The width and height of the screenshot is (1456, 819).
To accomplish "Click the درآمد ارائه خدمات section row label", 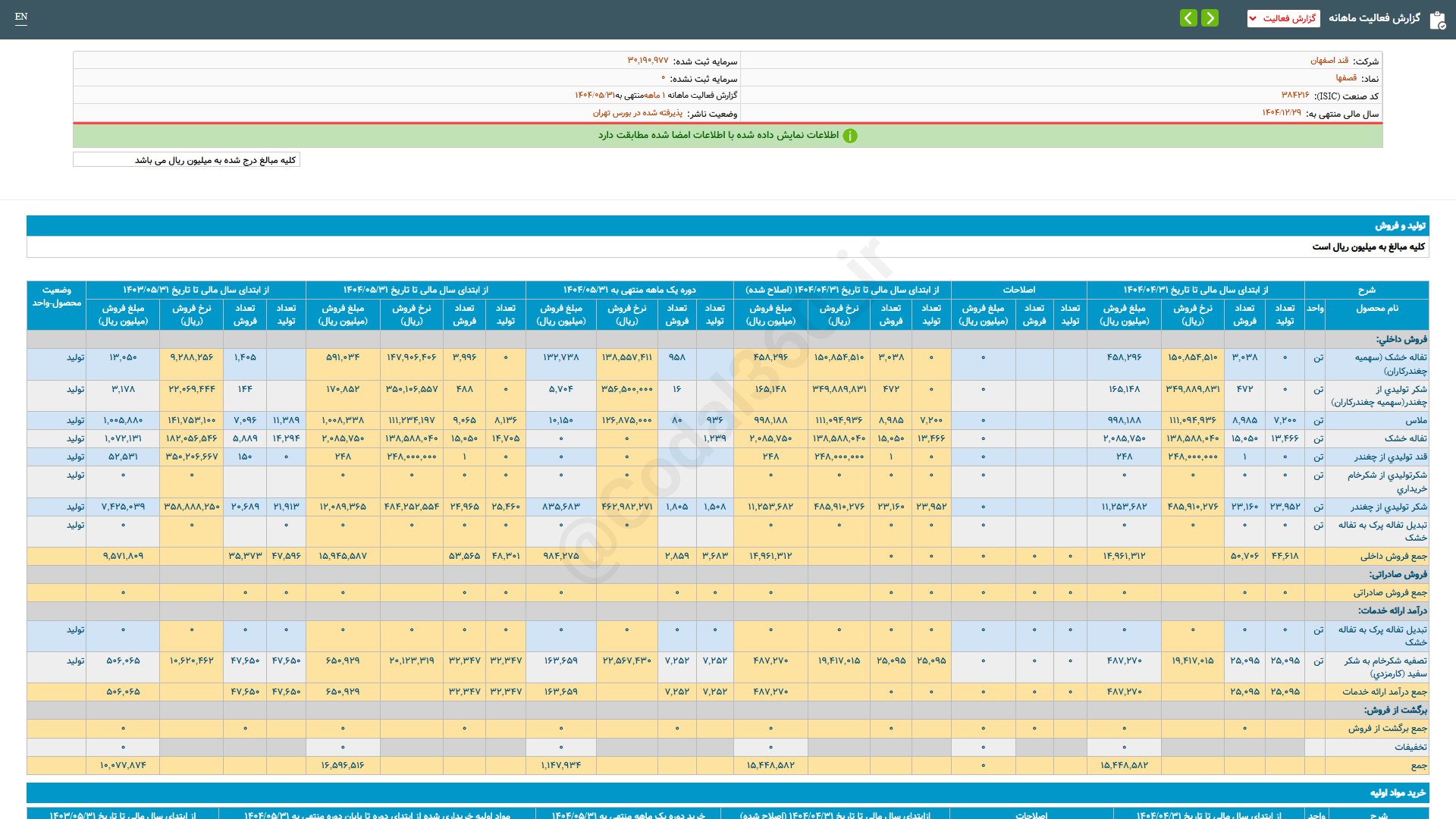I will 1392,611.
